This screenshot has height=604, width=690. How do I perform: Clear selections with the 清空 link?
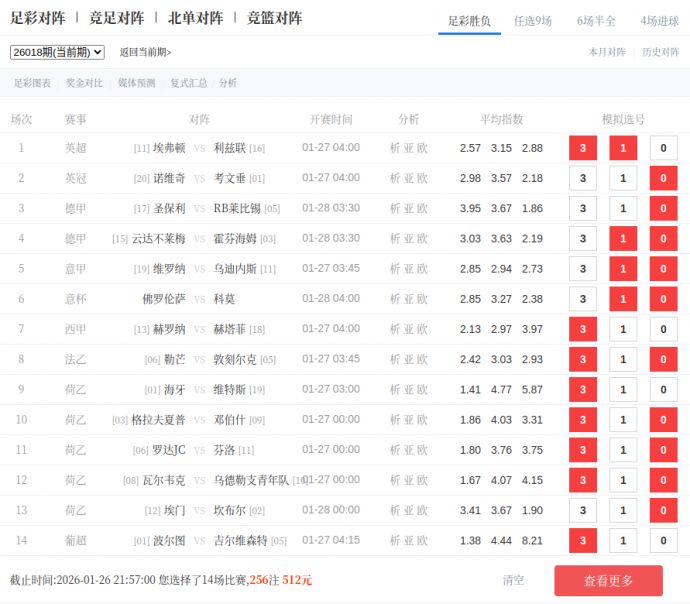pos(513,580)
